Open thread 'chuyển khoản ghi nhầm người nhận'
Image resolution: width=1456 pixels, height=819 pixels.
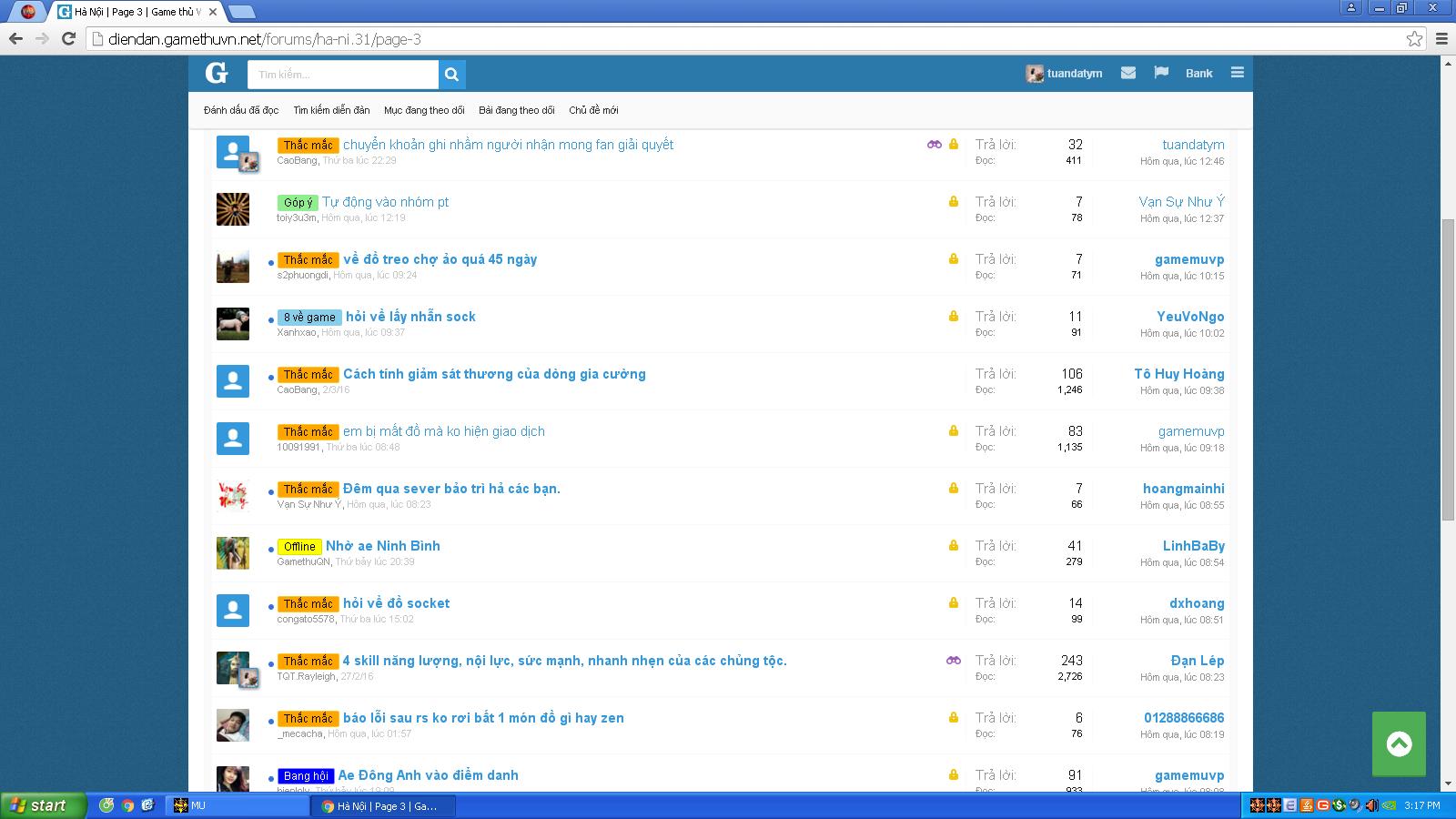tap(509, 145)
